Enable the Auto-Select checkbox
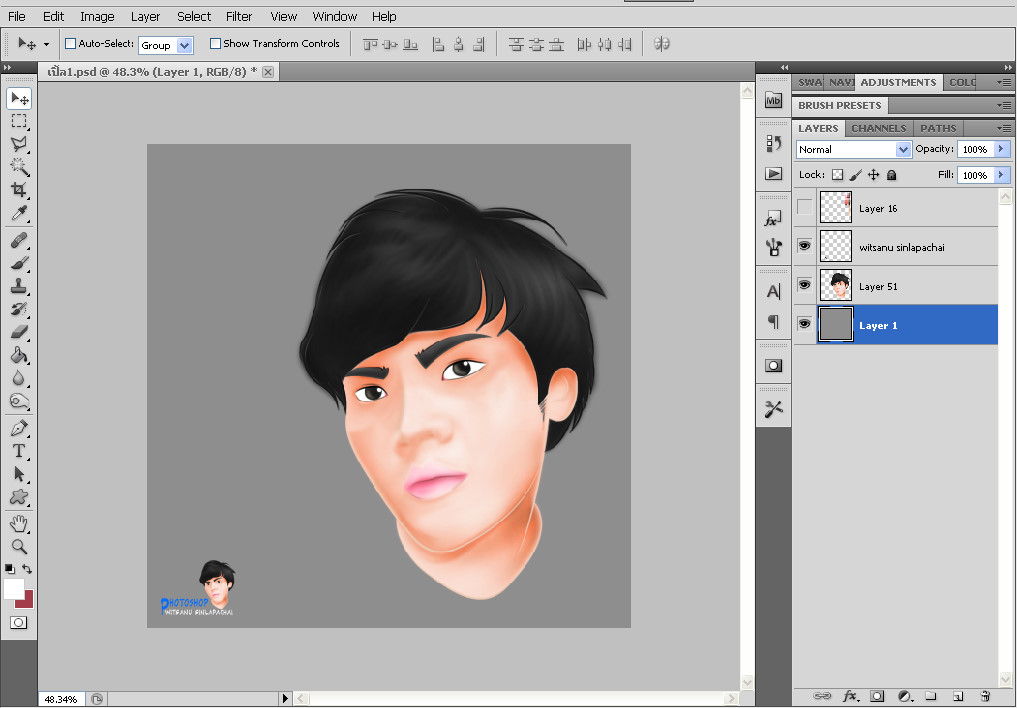 [x=70, y=44]
